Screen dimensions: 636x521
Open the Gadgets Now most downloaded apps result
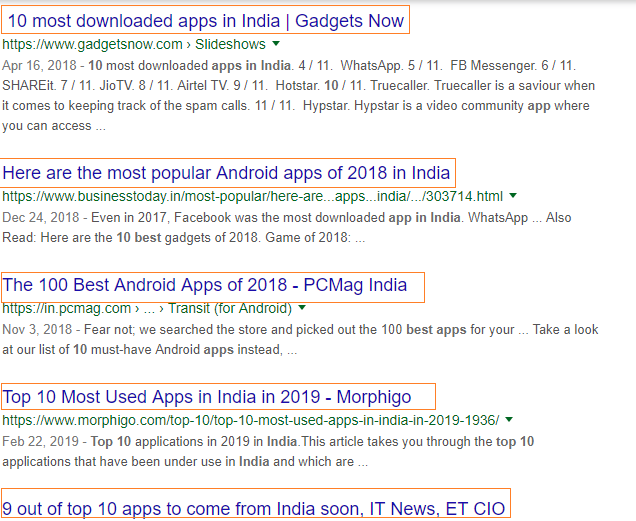pyautogui.click(x=205, y=20)
